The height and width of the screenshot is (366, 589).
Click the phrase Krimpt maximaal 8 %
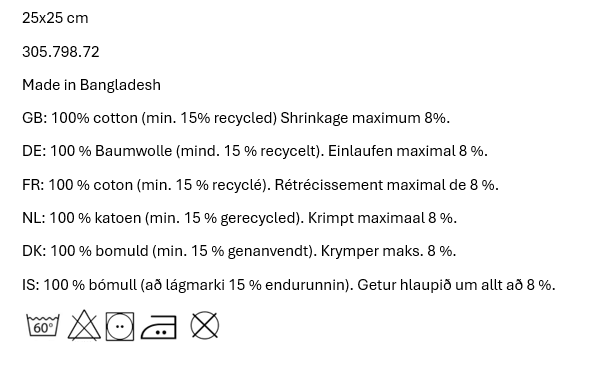[382, 218]
